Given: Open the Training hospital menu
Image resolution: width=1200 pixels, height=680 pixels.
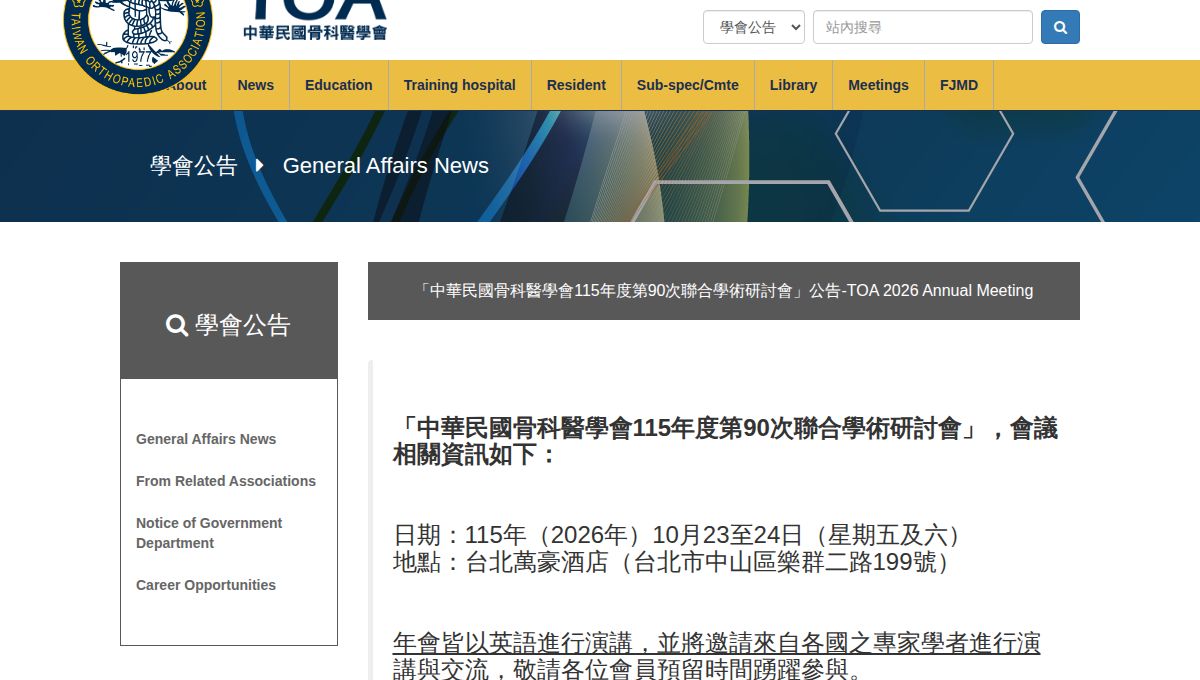Looking at the screenshot, I should tap(460, 85).
